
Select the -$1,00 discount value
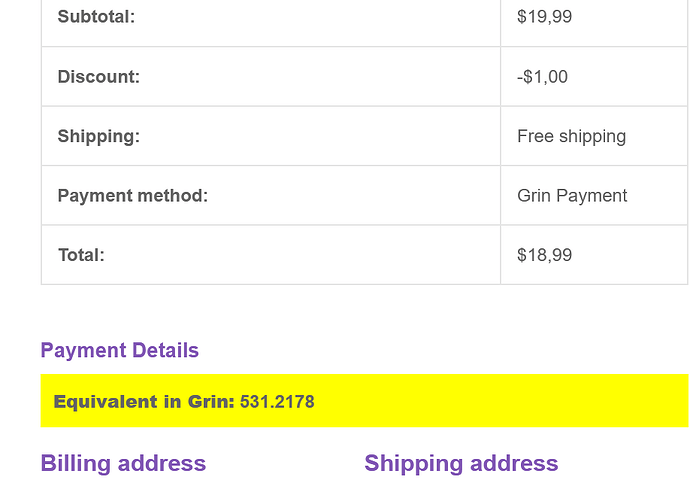point(542,77)
